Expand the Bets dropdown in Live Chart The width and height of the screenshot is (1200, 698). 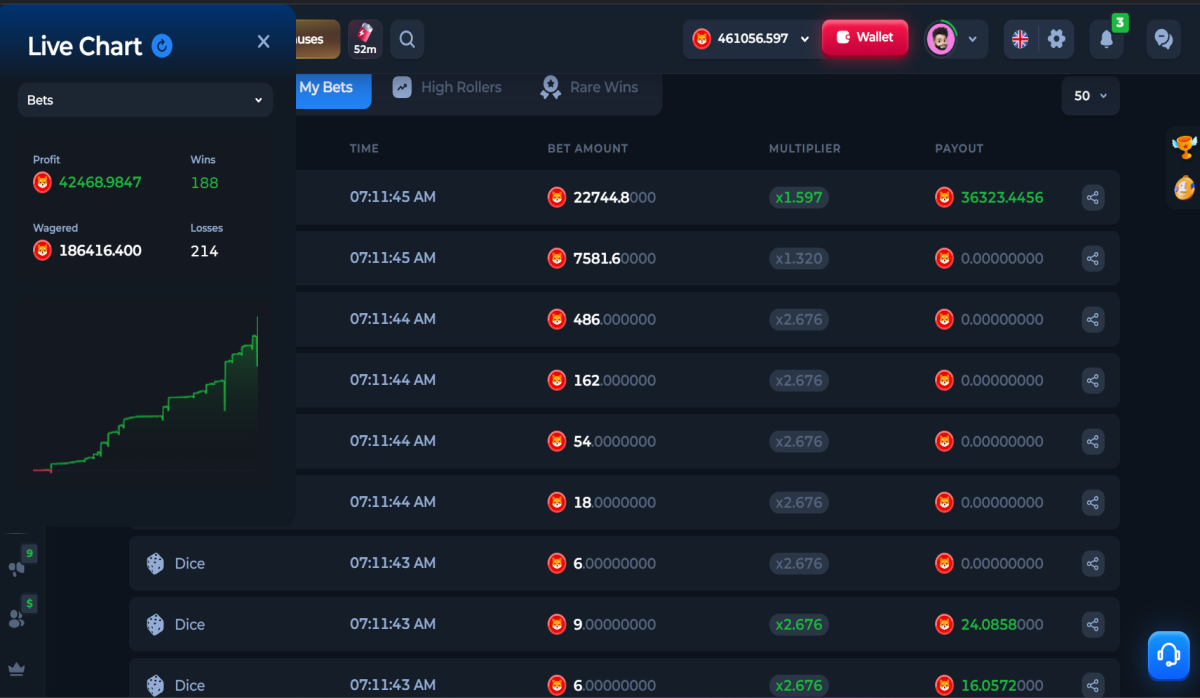click(x=145, y=100)
